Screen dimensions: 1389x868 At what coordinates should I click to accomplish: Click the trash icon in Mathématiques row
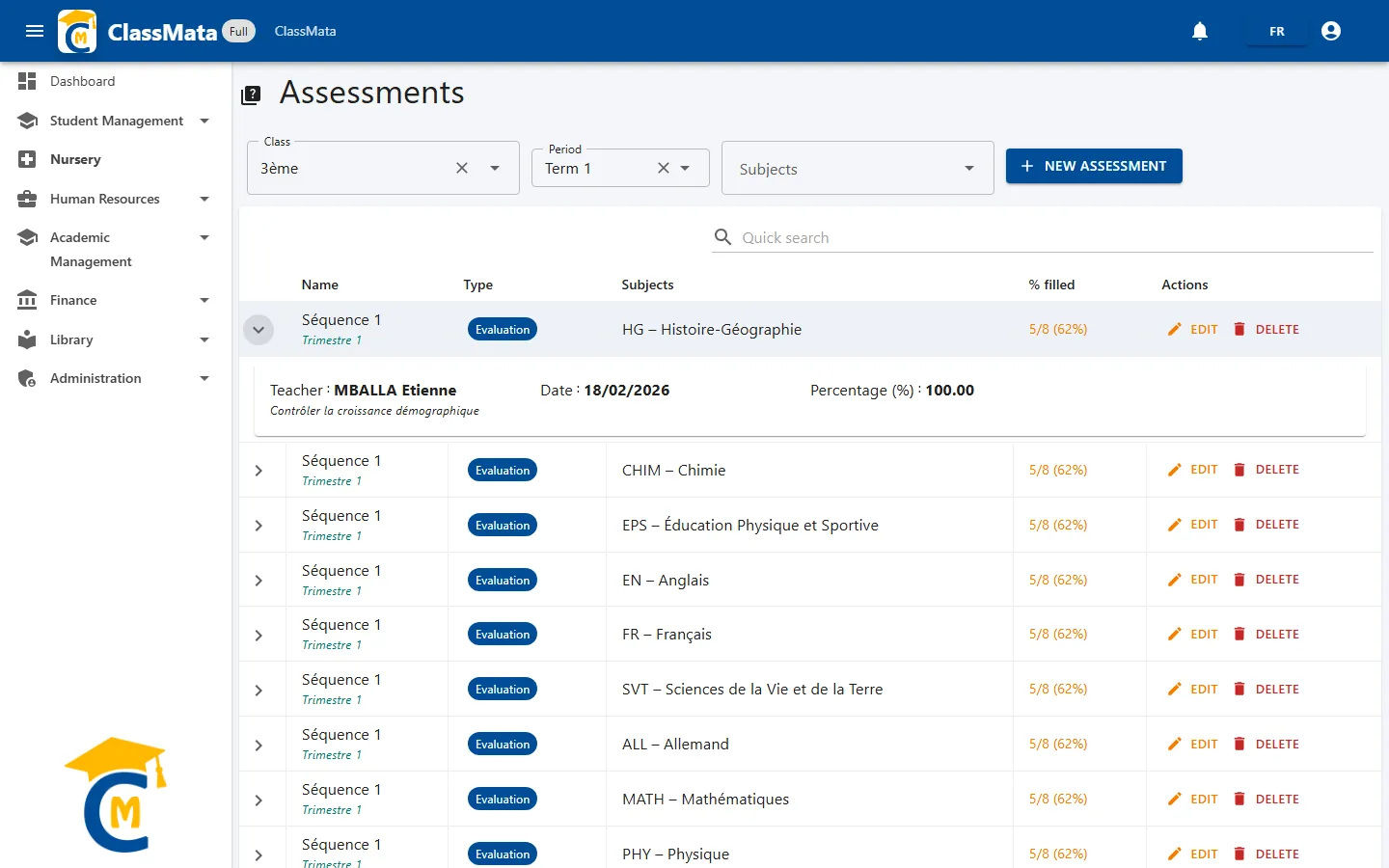pyautogui.click(x=1239, y=799)
